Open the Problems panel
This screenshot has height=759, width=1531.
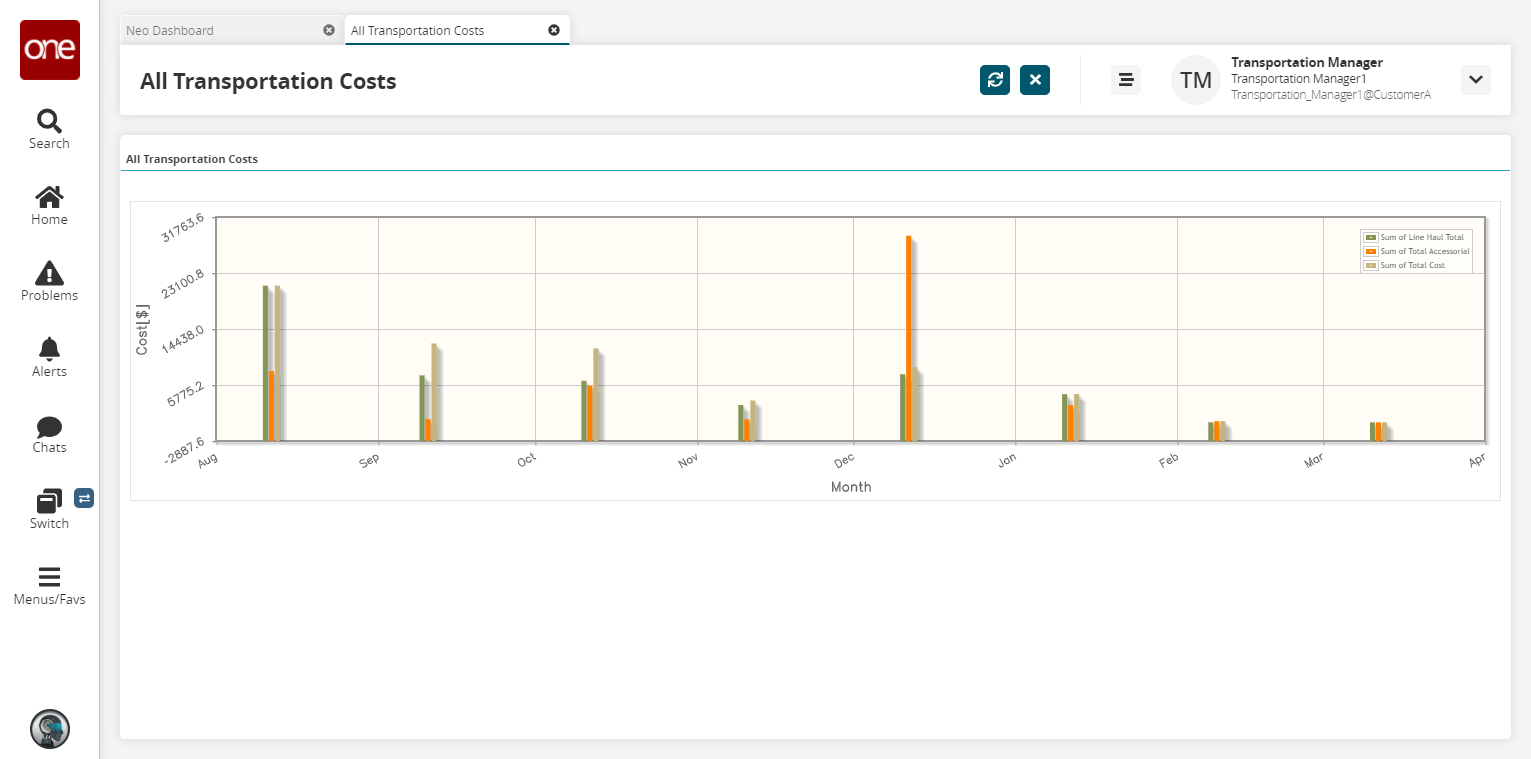tap(49, 281)
